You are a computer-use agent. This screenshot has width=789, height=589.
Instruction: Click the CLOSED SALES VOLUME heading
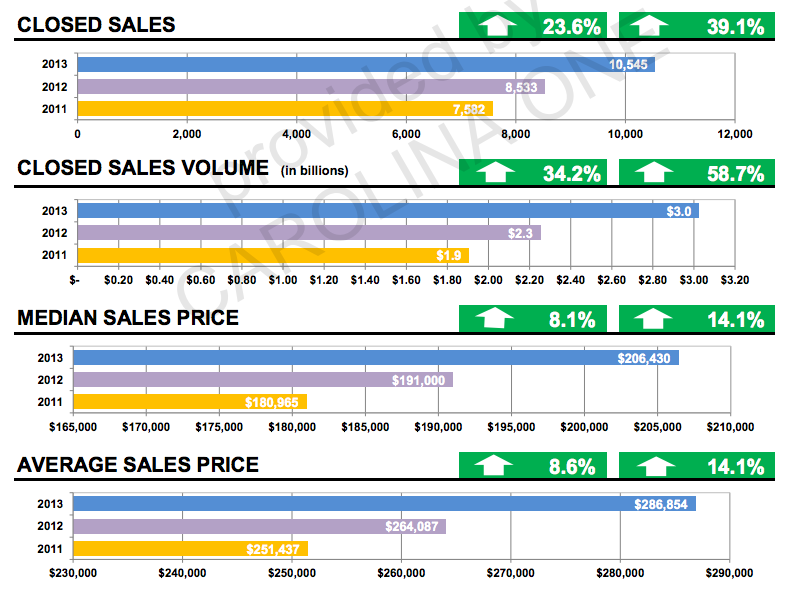(x=143, y=169)
